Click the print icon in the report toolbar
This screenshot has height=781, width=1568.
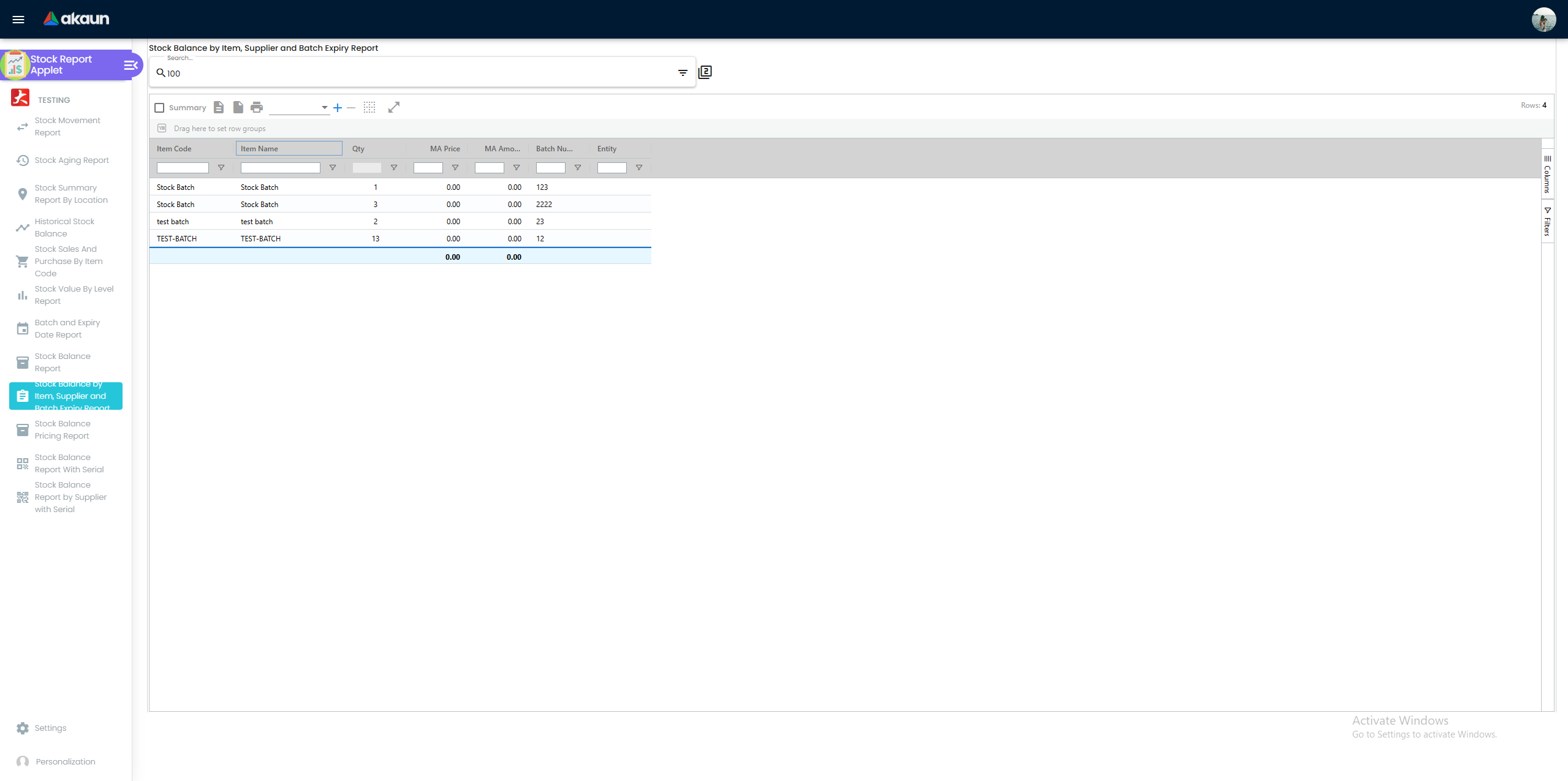[x=257, y=108]
